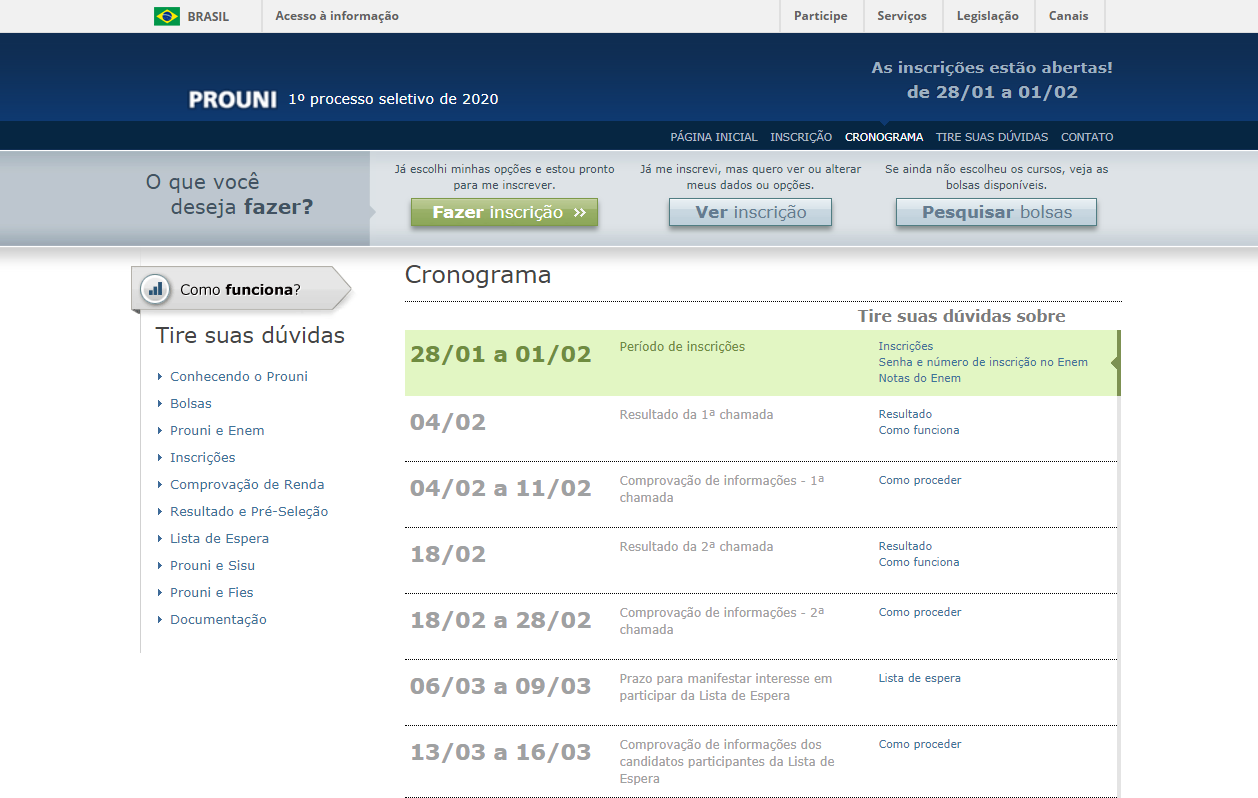1258x798 pixels.
Task: Click the PROUNI logo
Action: [x=232, y=100]
